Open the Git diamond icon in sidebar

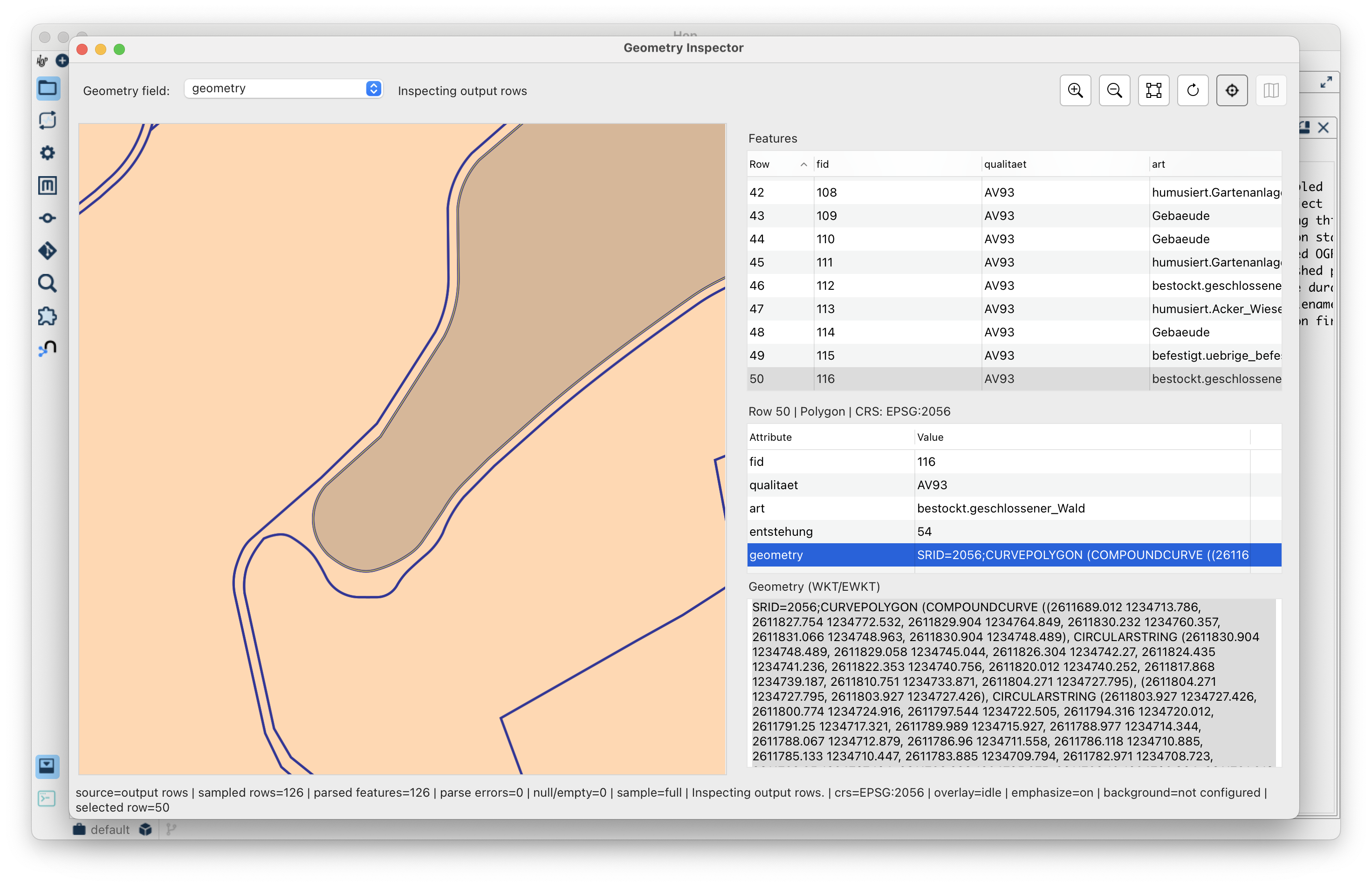[x=47, y=251]
